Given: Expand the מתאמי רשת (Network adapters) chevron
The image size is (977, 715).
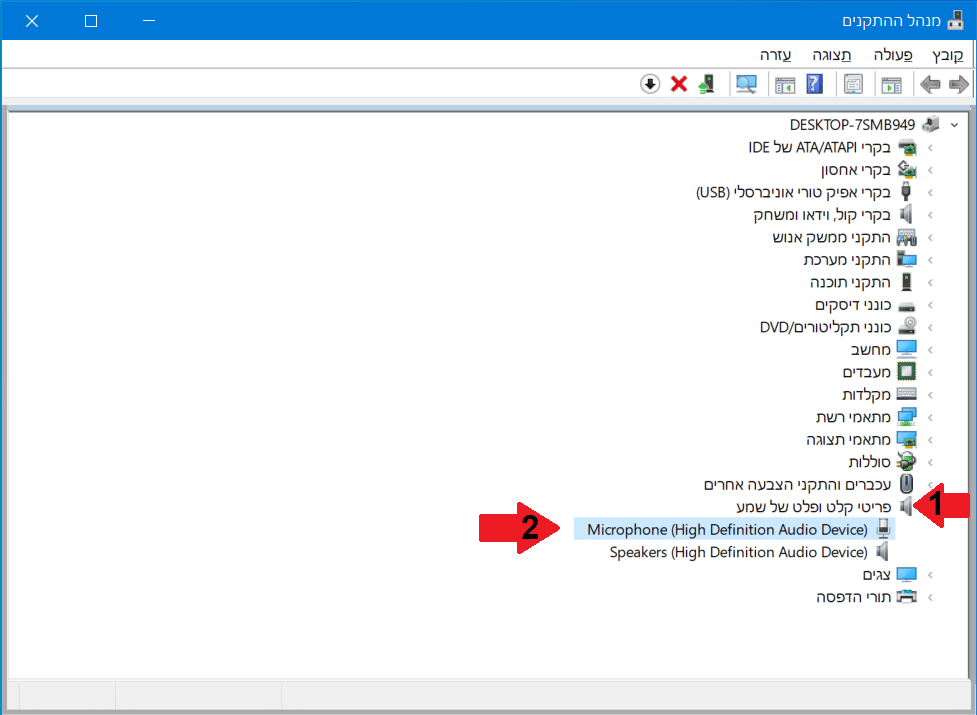Looking at the screenshot, I should pyautogui.click(x=931, y=417).
